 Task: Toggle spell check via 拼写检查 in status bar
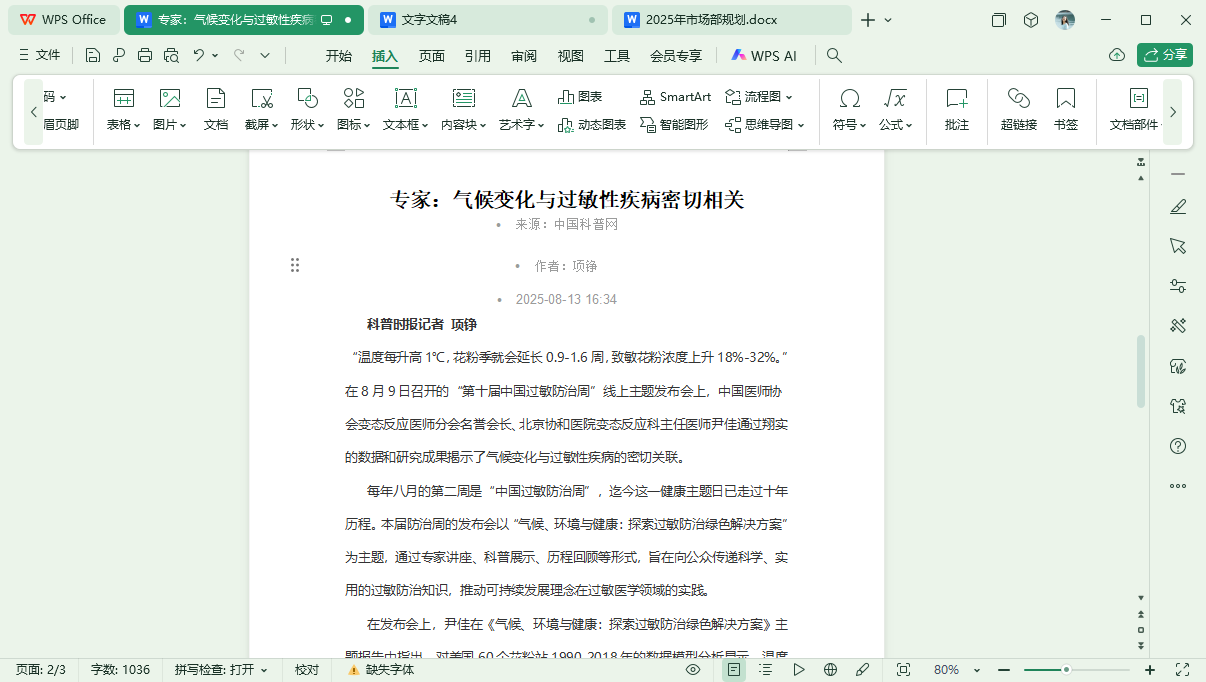pyautogui.click(x=220, y=670)
